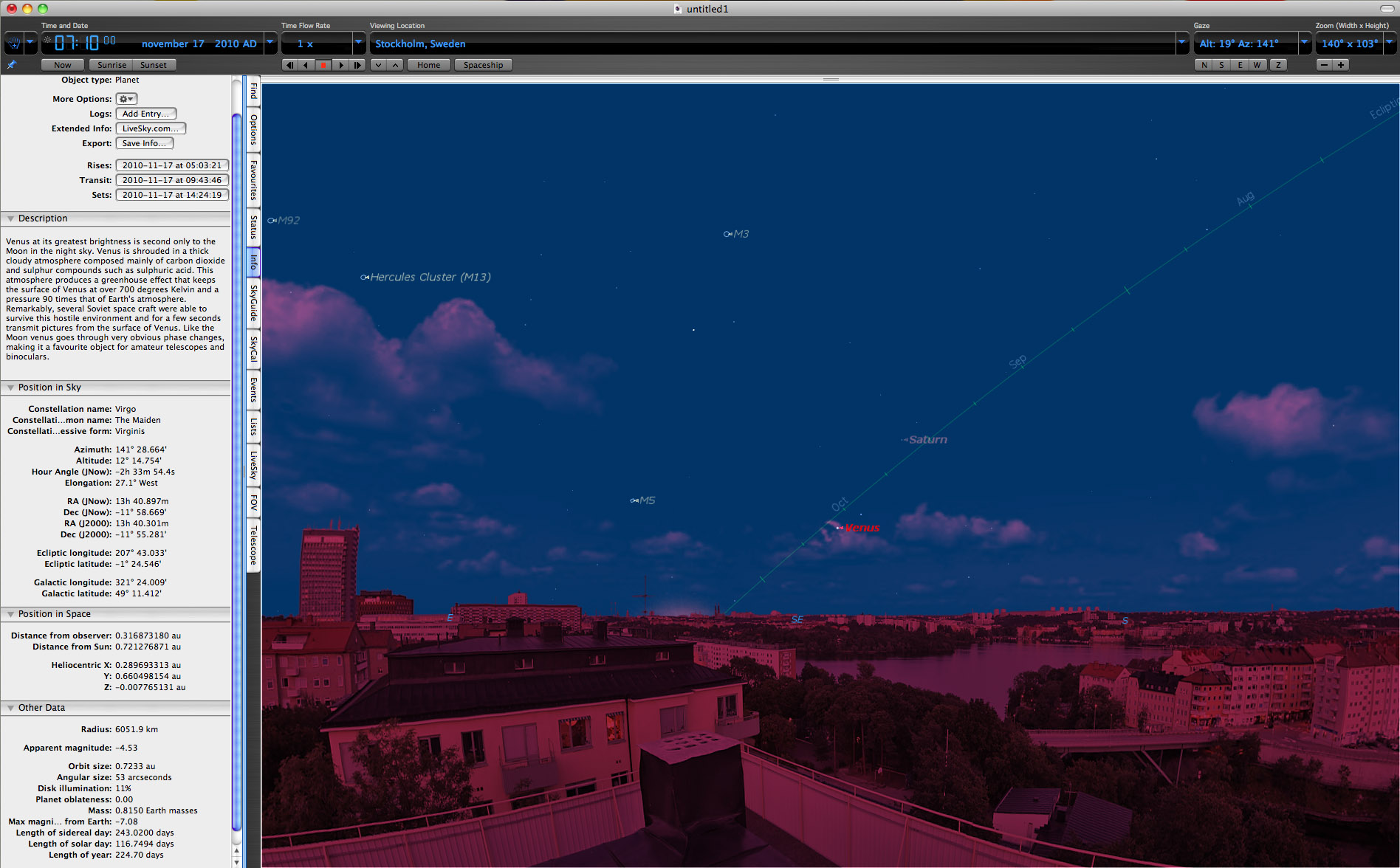Click Add Entry logs button
The width and height of the screenshot is (1400, 868).
click(145, 114)
